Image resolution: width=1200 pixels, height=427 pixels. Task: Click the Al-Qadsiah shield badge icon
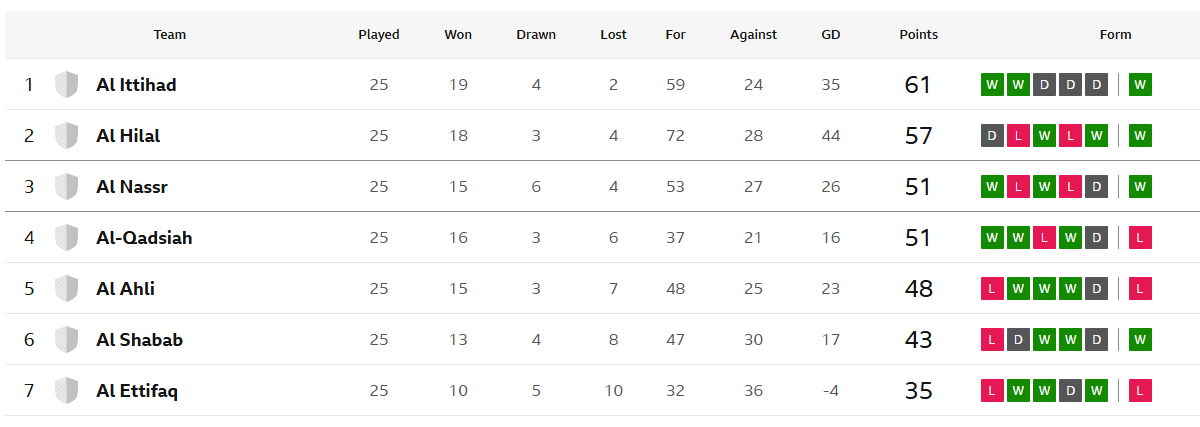coord(67,238)
